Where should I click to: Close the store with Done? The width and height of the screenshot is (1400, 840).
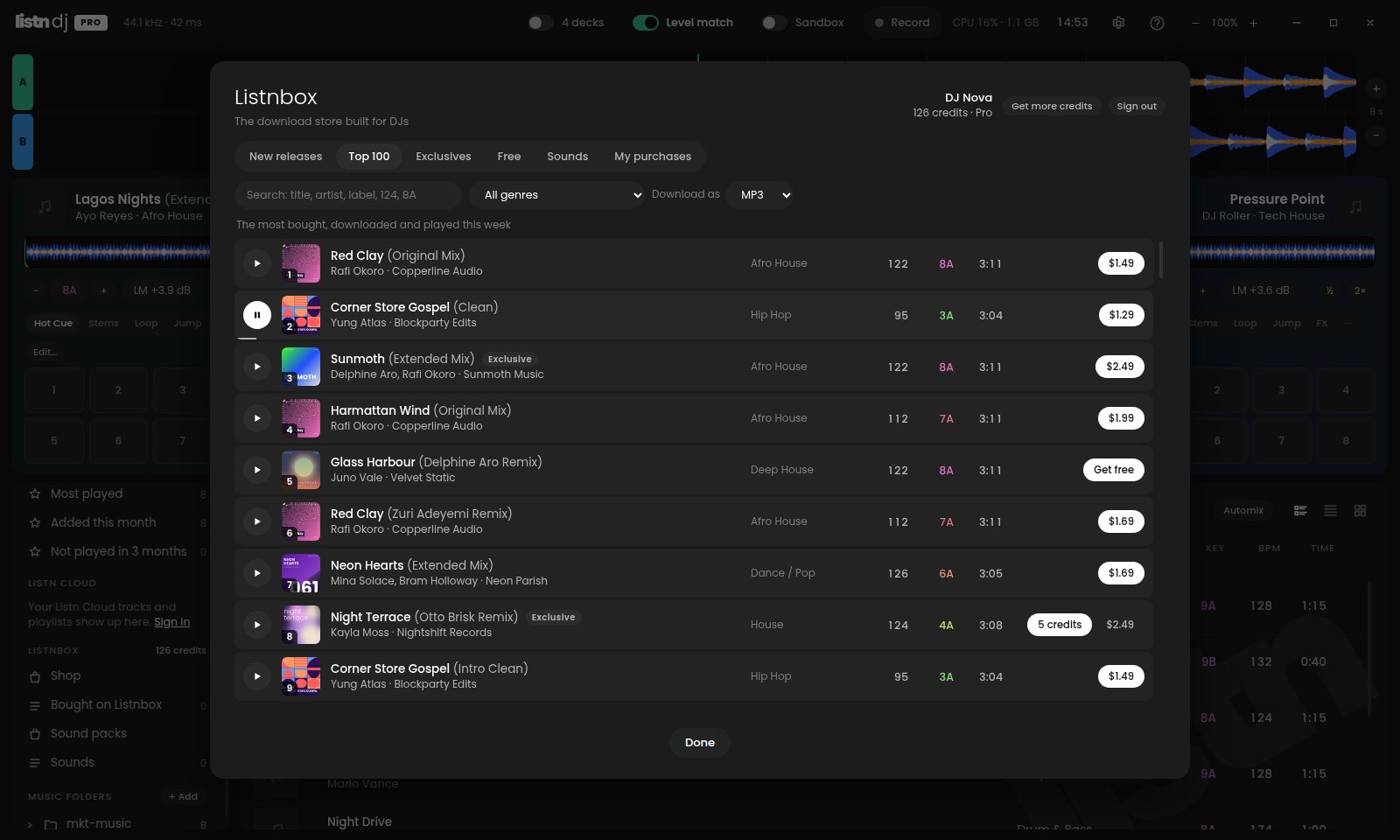[x=700, y=743]
